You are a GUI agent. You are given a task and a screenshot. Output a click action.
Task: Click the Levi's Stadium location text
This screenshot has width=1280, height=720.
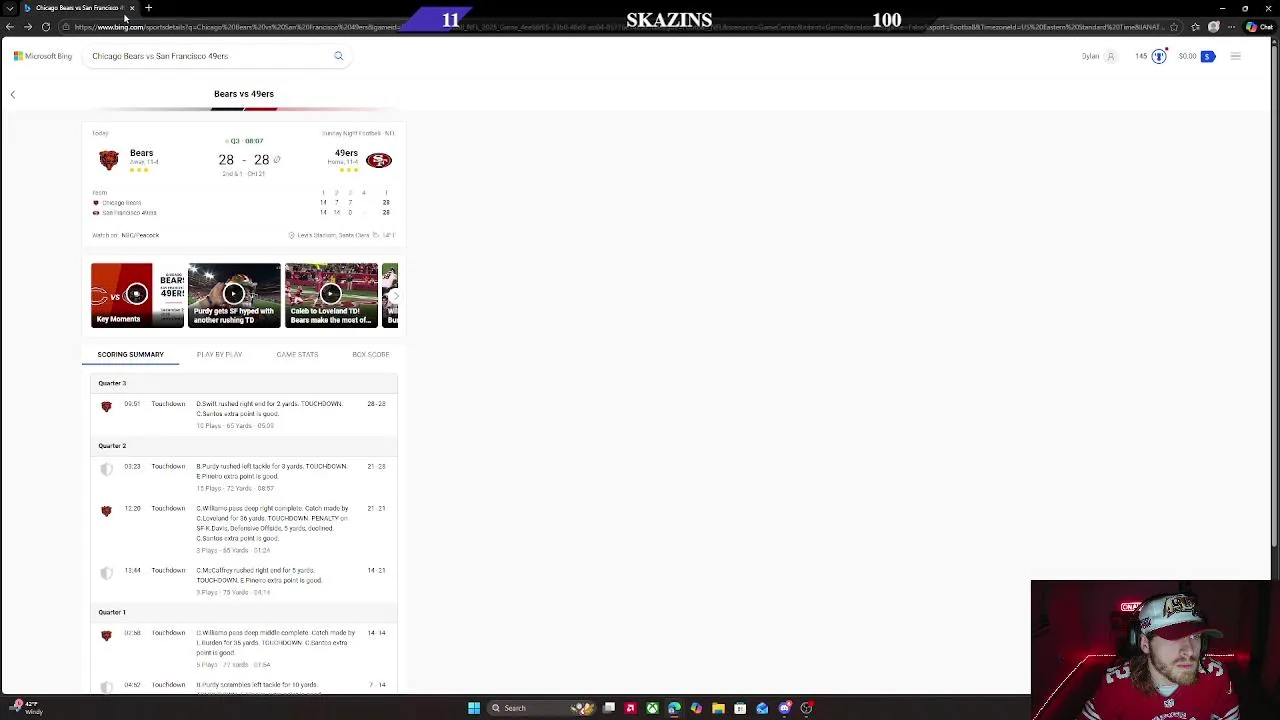point(333,235)
